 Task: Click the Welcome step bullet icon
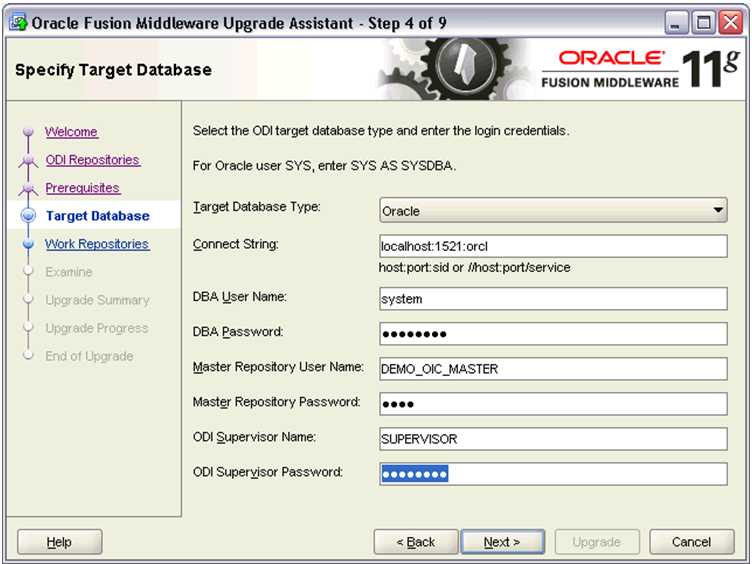click(28, 131)
